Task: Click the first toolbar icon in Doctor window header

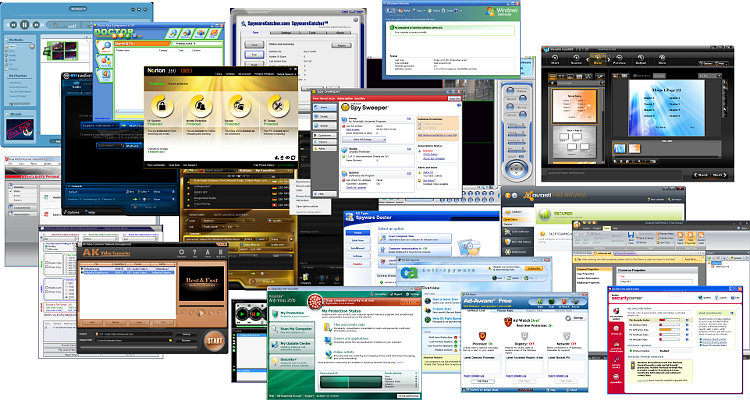Action: coord(172,33)
